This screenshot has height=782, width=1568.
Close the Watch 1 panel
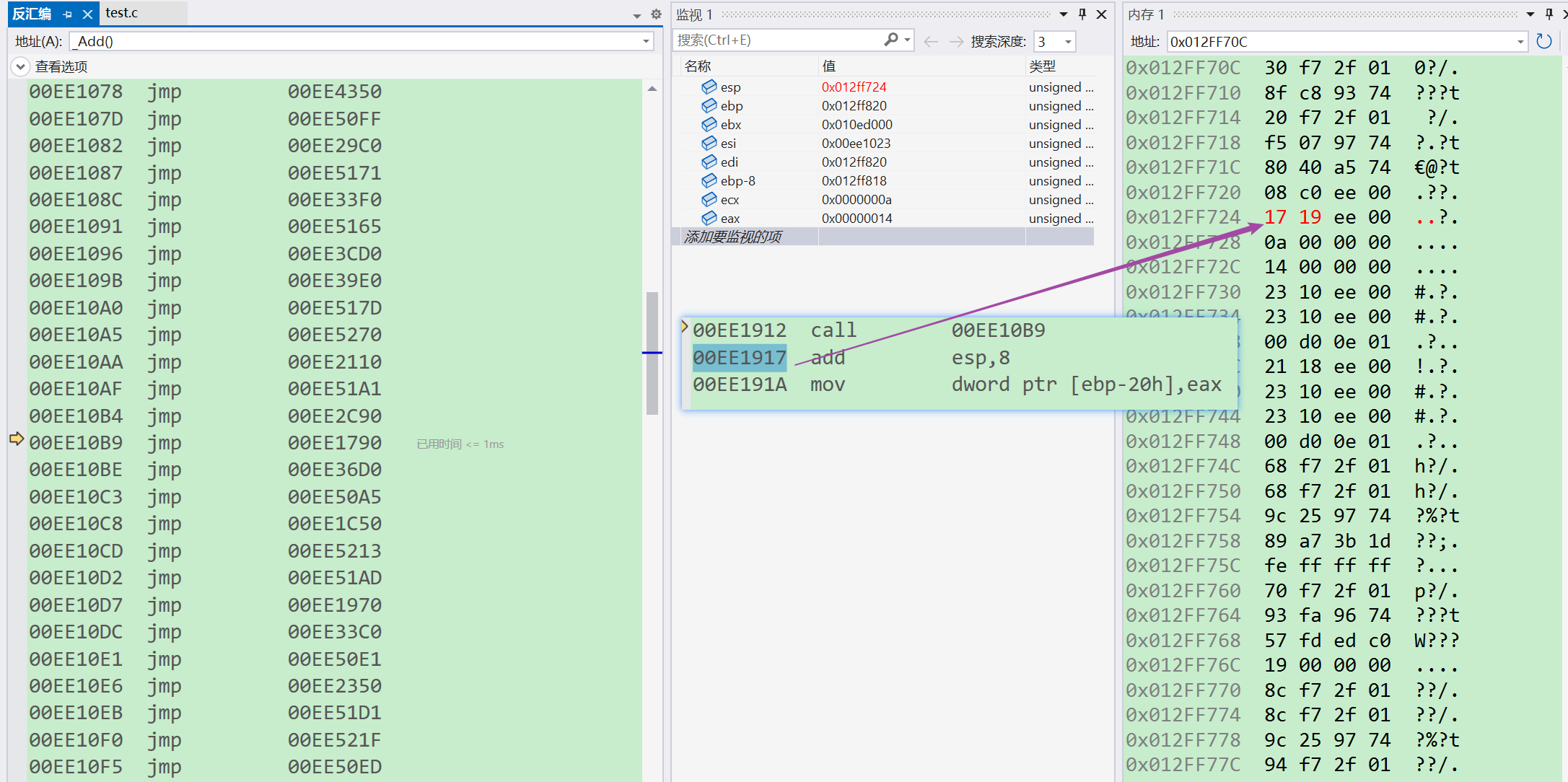click(1102, 14)
